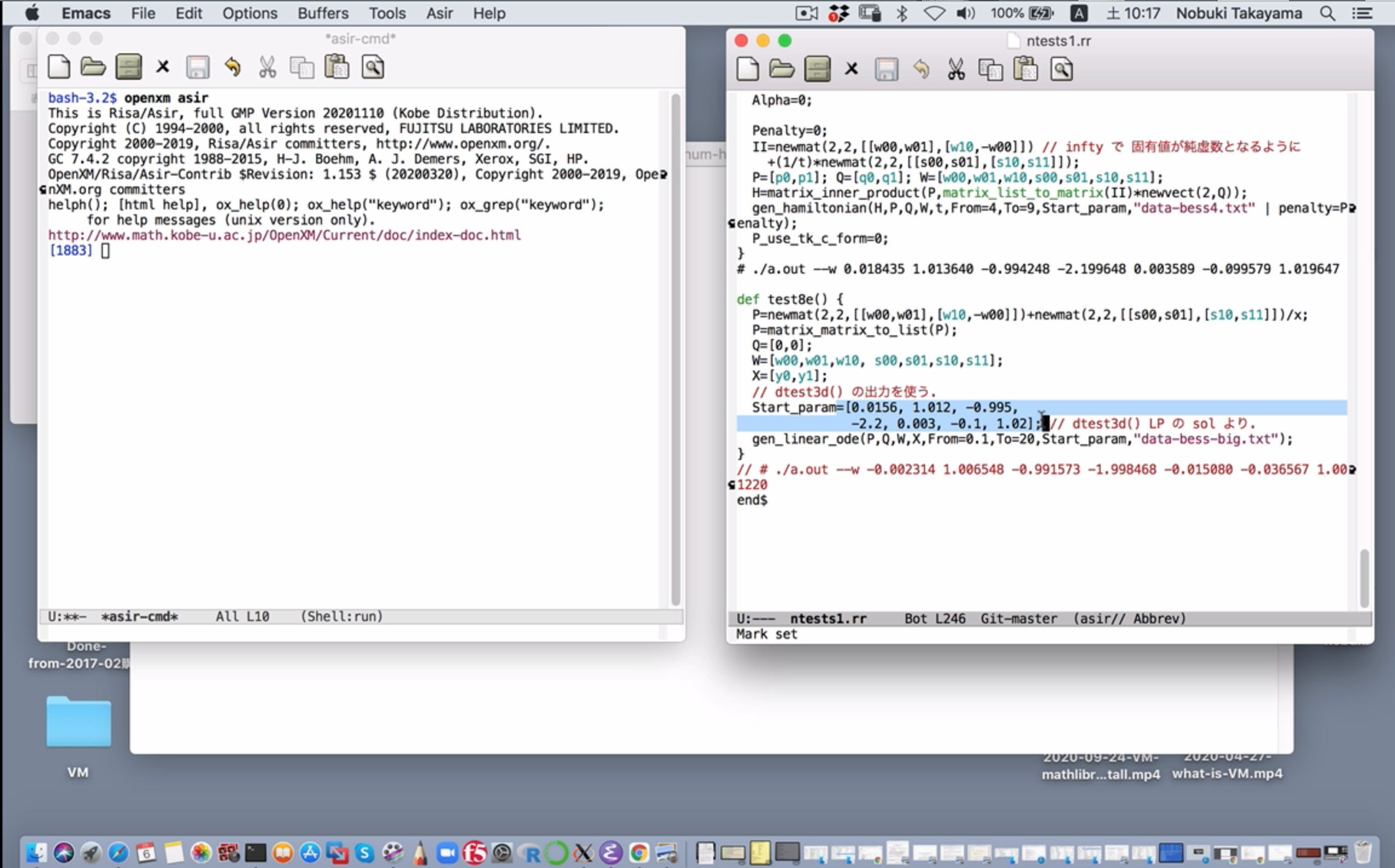Click Undo icon in ntests1.rr toolbar
The image size is (1395, 868).
[921, 69]
